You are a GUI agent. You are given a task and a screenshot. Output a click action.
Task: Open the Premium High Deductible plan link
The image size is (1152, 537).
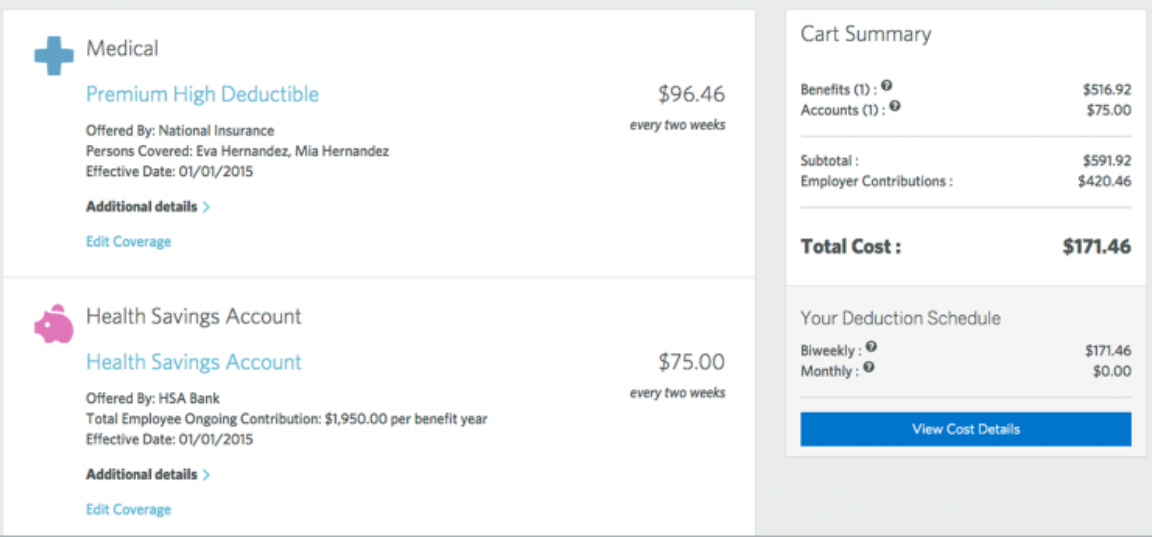(x=202, y=94)
